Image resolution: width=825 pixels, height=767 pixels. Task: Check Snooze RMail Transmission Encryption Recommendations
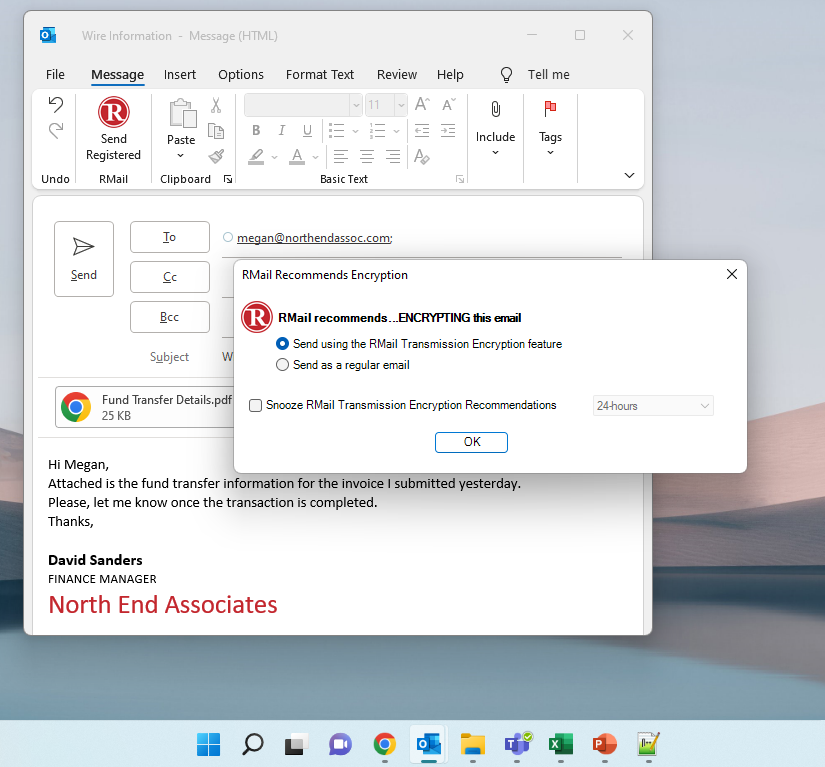(256, 406)
